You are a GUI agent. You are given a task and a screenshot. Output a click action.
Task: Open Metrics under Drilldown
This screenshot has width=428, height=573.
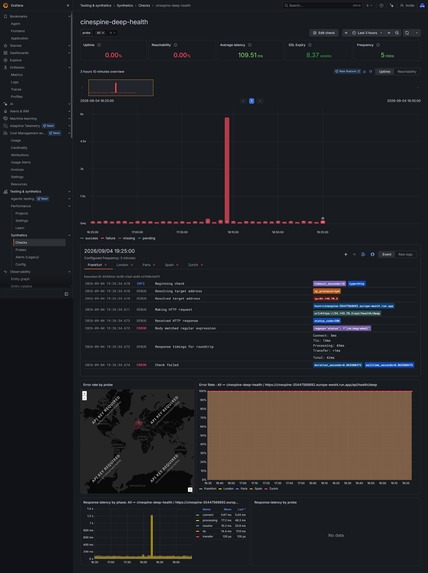[17, 75]
